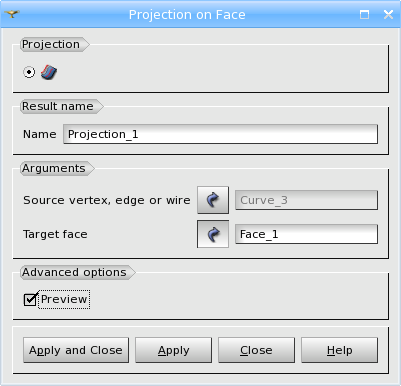Click the Arguments group header
Image resolution: width=401 pixels, height=386 pixels.
point(54,168)
